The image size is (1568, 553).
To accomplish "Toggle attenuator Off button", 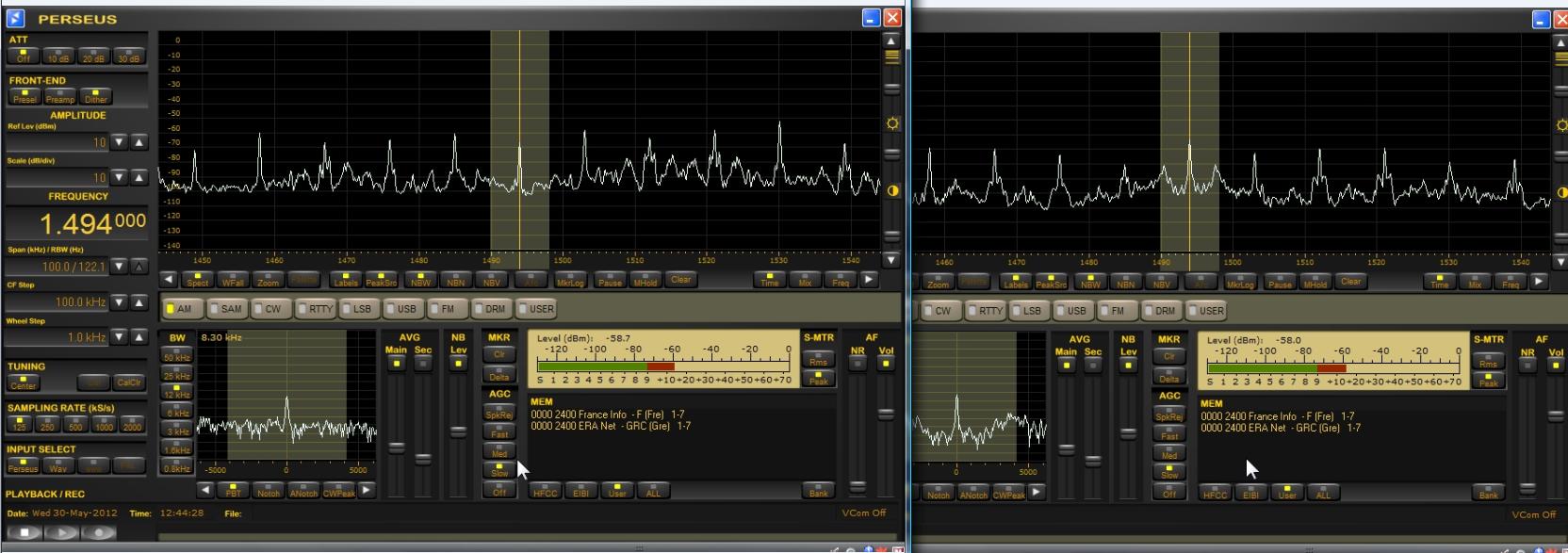I will click(x=24, y=56).
